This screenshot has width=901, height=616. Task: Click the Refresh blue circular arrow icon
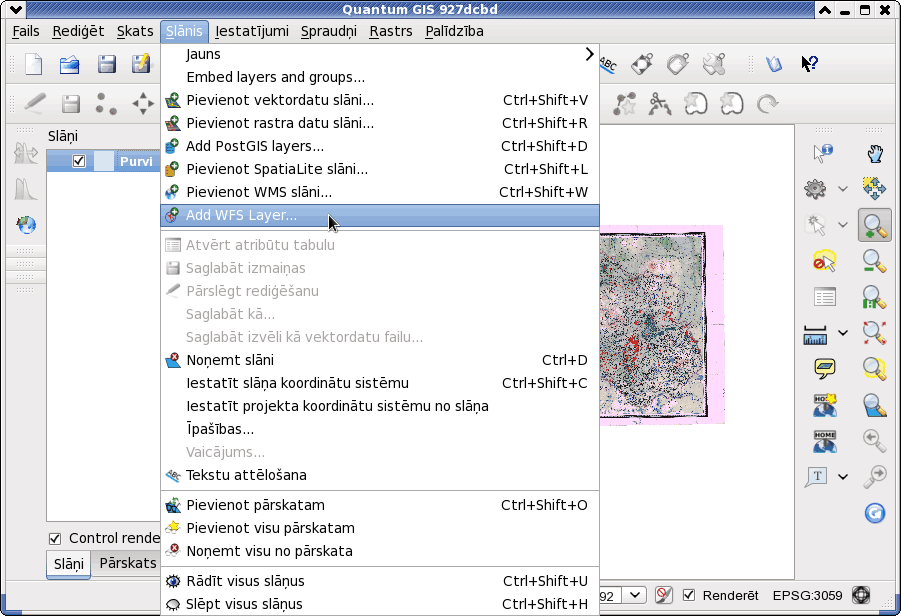(875, 513)
